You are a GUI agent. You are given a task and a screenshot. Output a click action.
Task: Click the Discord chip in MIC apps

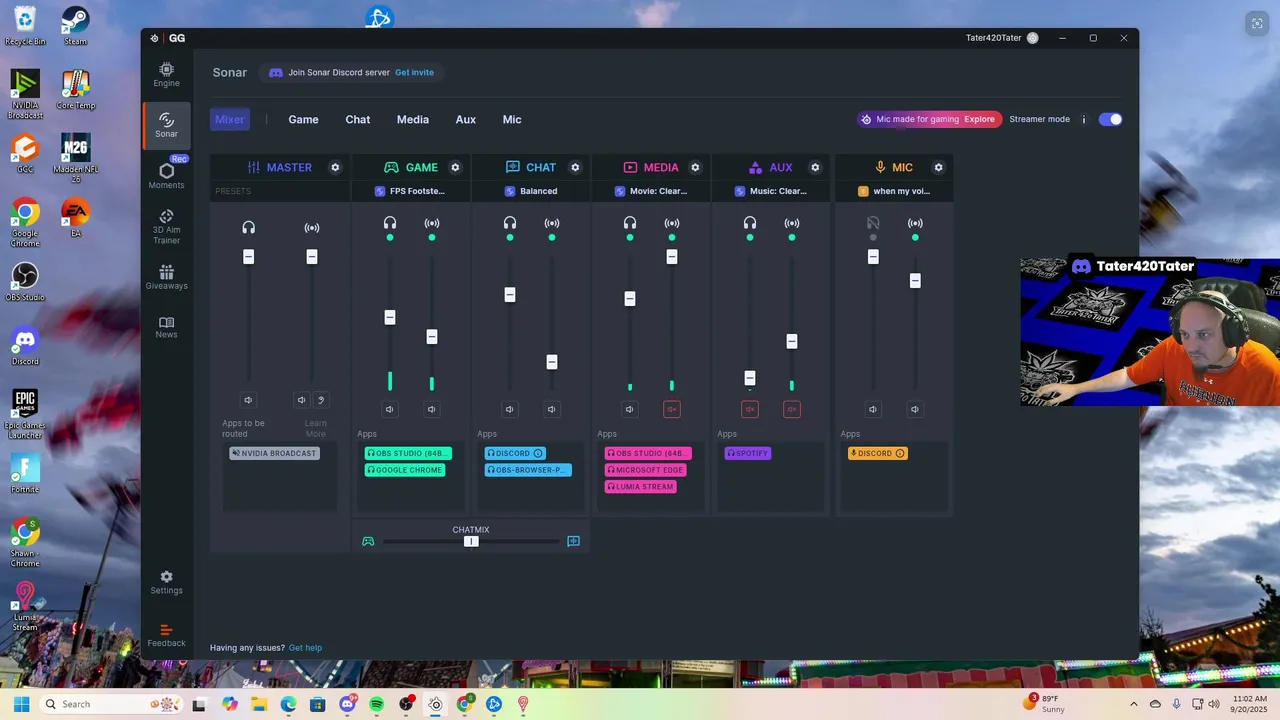pyautogui.click(x=877, y=453)
